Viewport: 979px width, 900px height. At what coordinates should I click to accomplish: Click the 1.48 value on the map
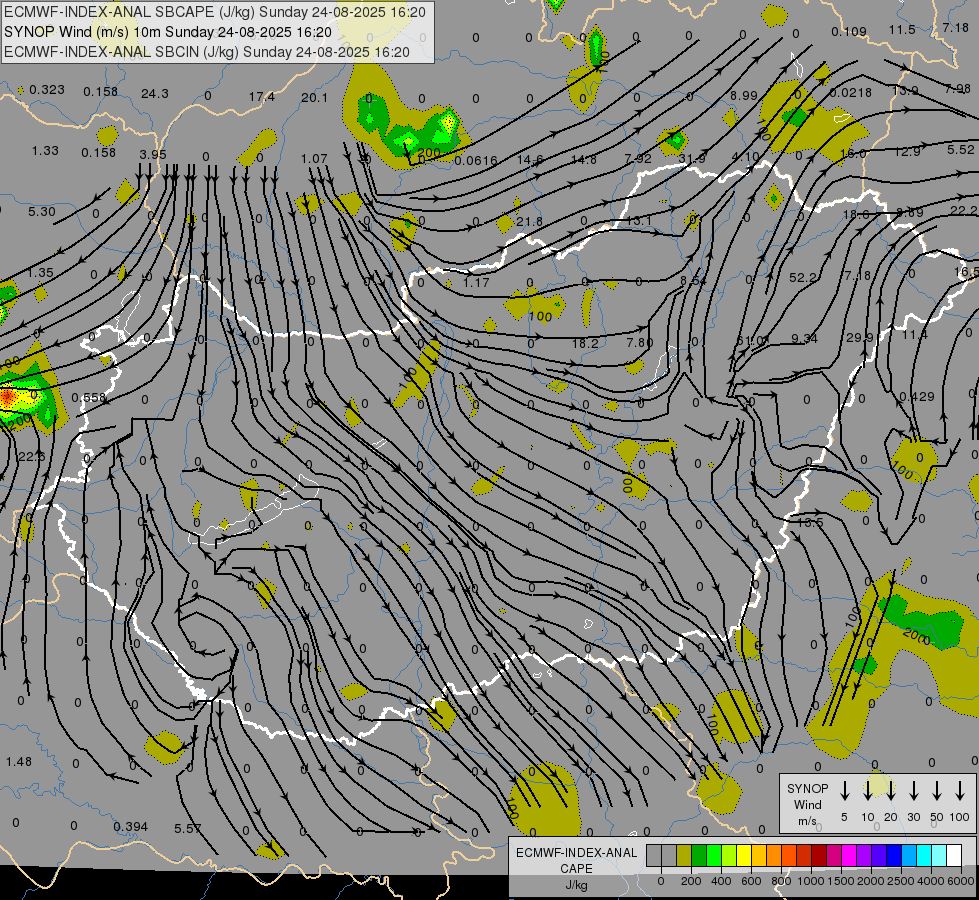[19, 761]
